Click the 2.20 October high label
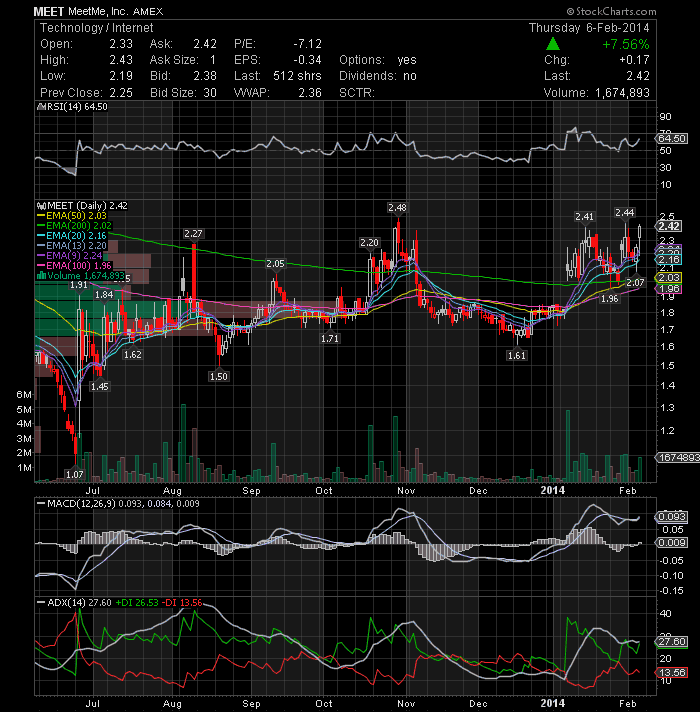This screenshot has height=712, width=700. [x=369, y=243]
